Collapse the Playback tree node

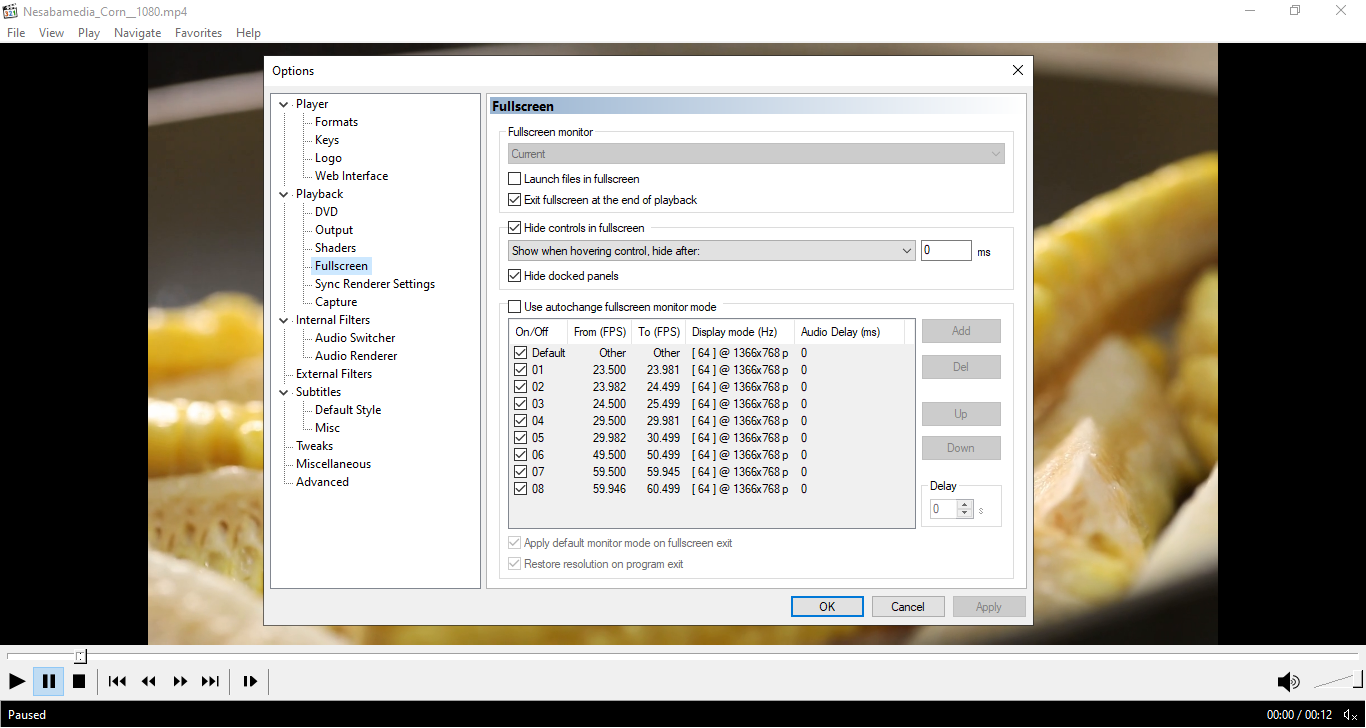284,195
